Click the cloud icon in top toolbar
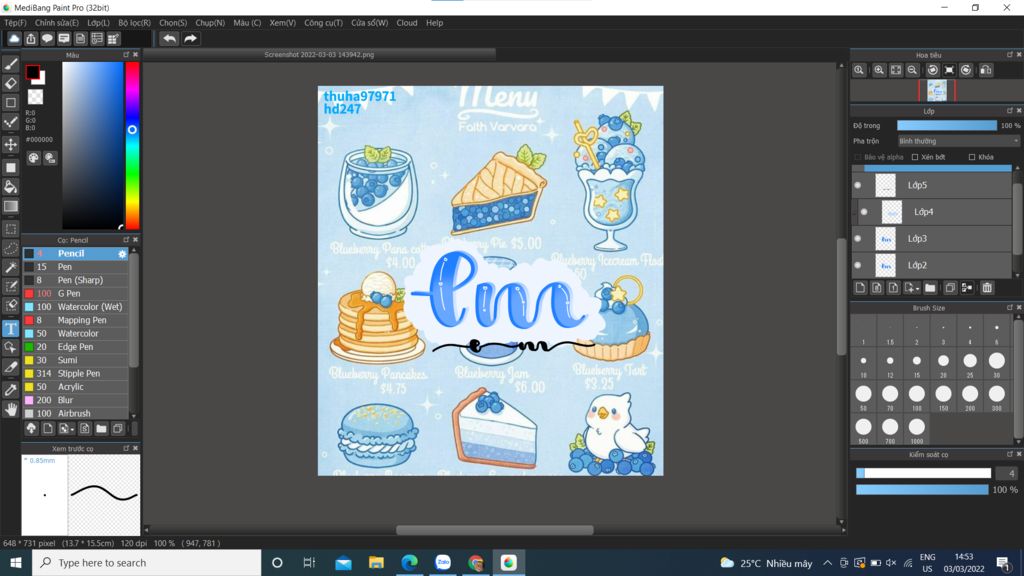 (14, 39)
